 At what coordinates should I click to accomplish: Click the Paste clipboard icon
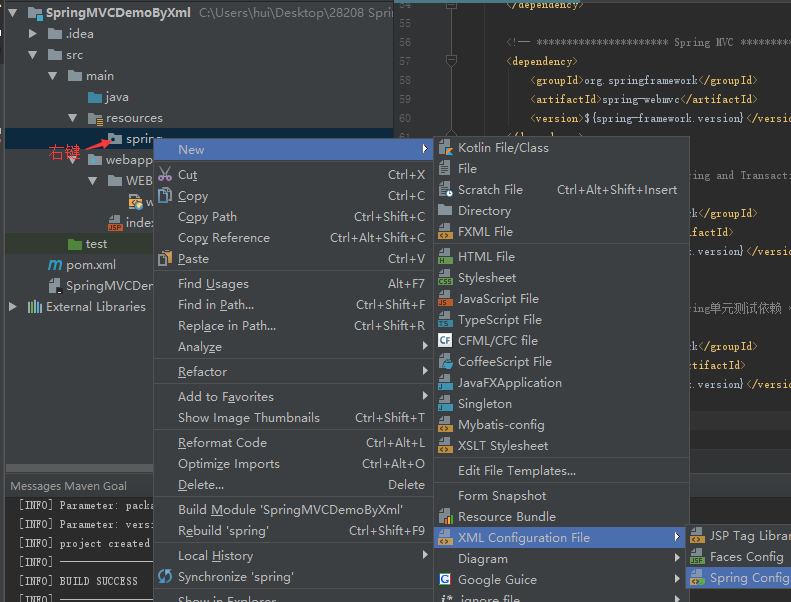[165, 258]
